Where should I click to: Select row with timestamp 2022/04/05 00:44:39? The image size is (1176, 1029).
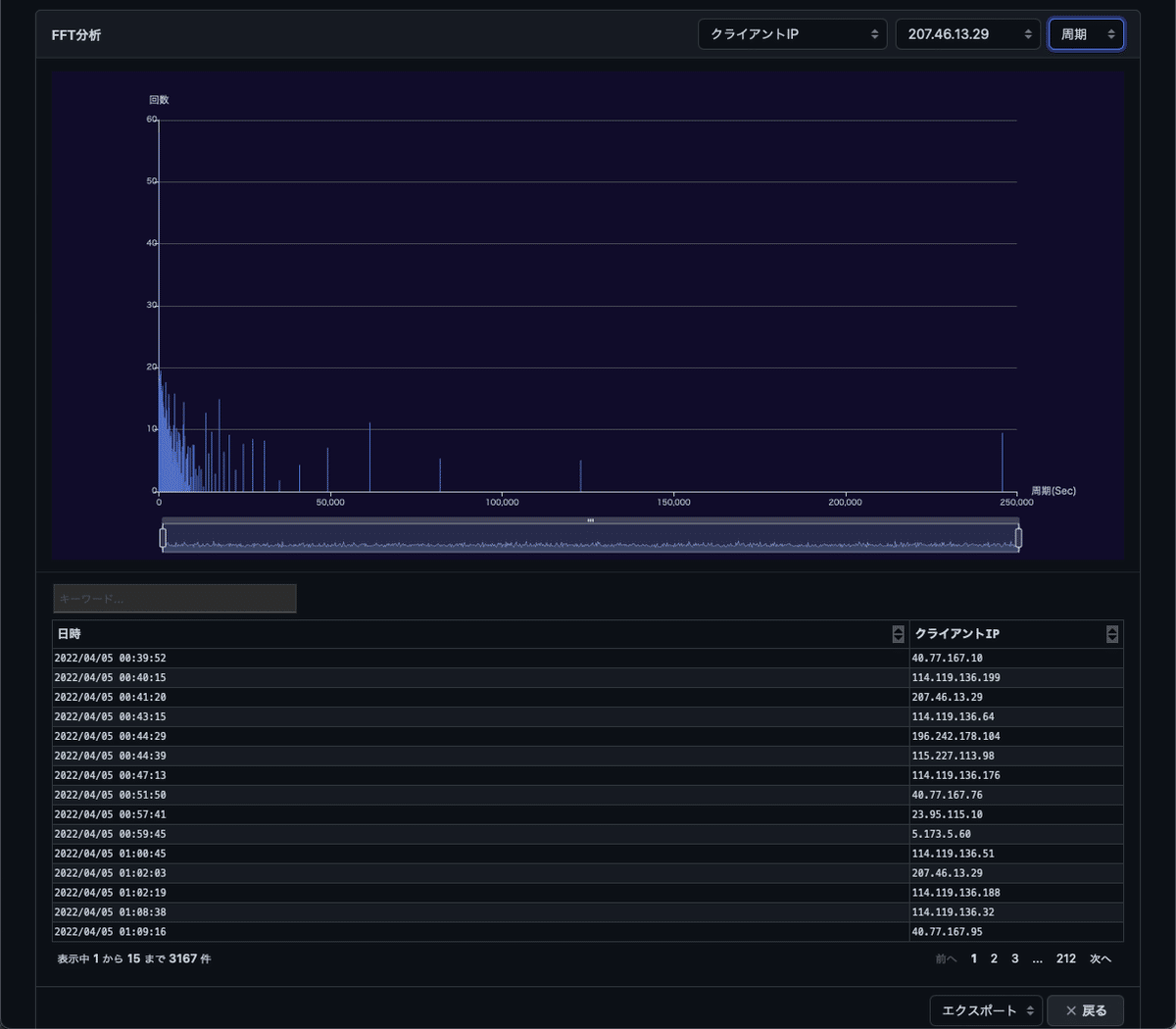click(x=588, y=757)
